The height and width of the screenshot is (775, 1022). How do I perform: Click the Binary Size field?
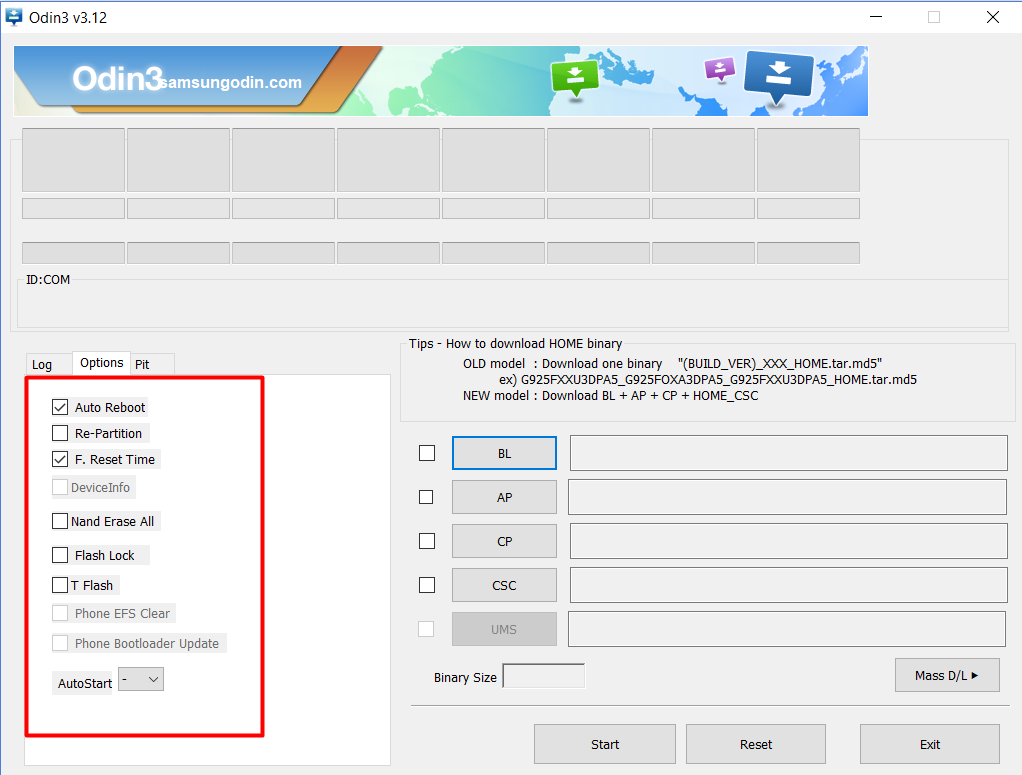pyautogui.click(x=544, y=676)
